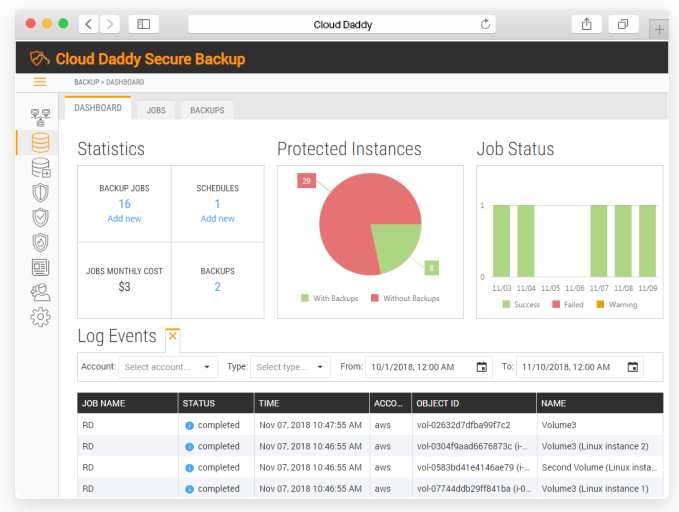Click Add new under Schedules
The width and height of the screenshot is (679, 512).
coord(217,219)
